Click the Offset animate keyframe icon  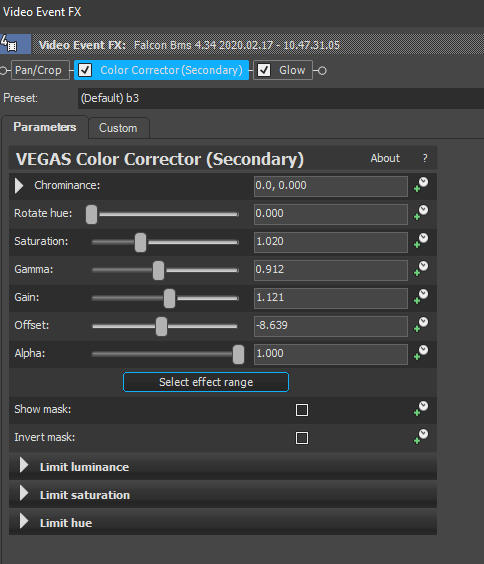click(421, 325)
